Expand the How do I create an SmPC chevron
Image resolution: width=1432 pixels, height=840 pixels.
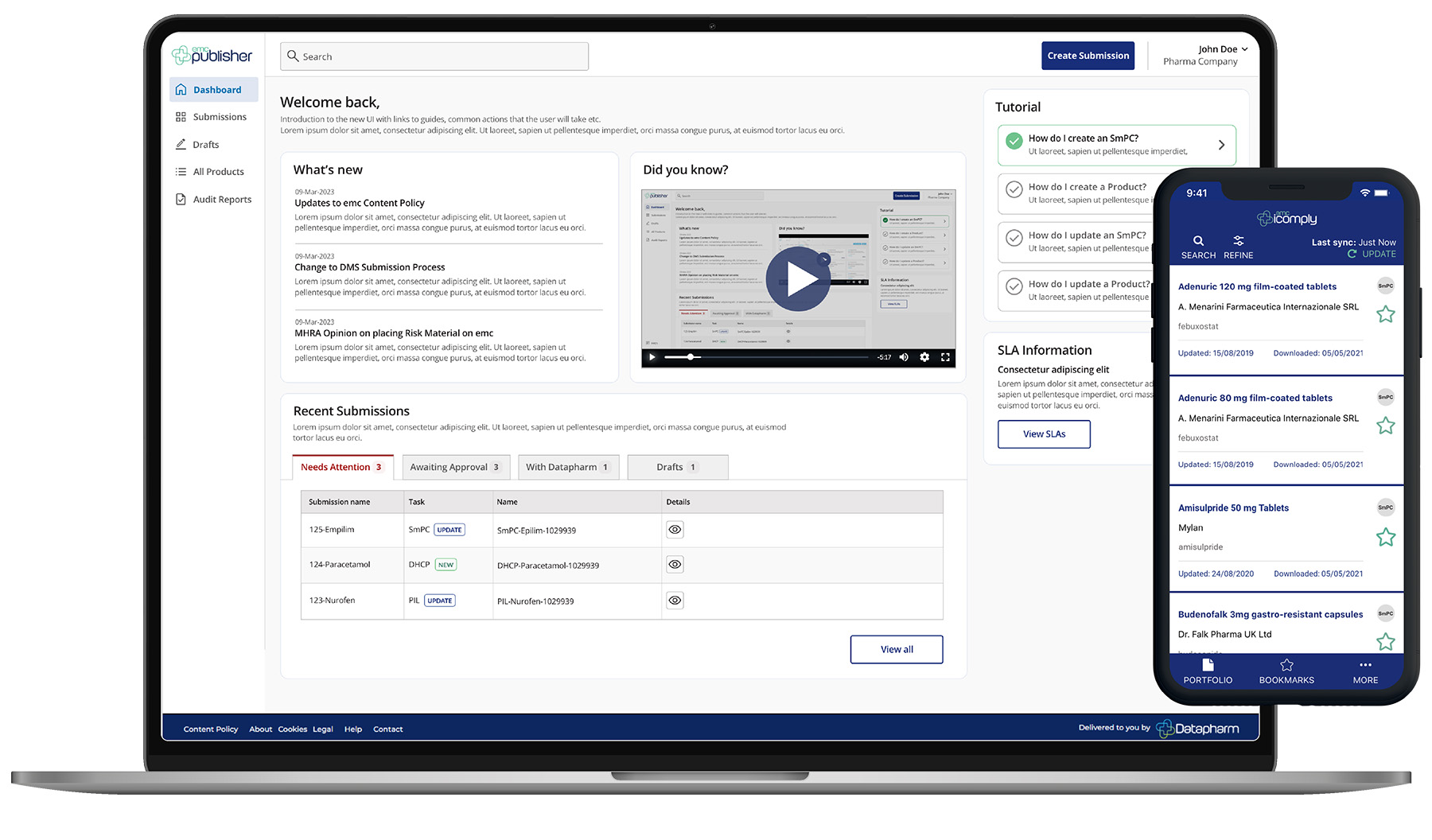pyautogui.click(x=1221, y=145)
